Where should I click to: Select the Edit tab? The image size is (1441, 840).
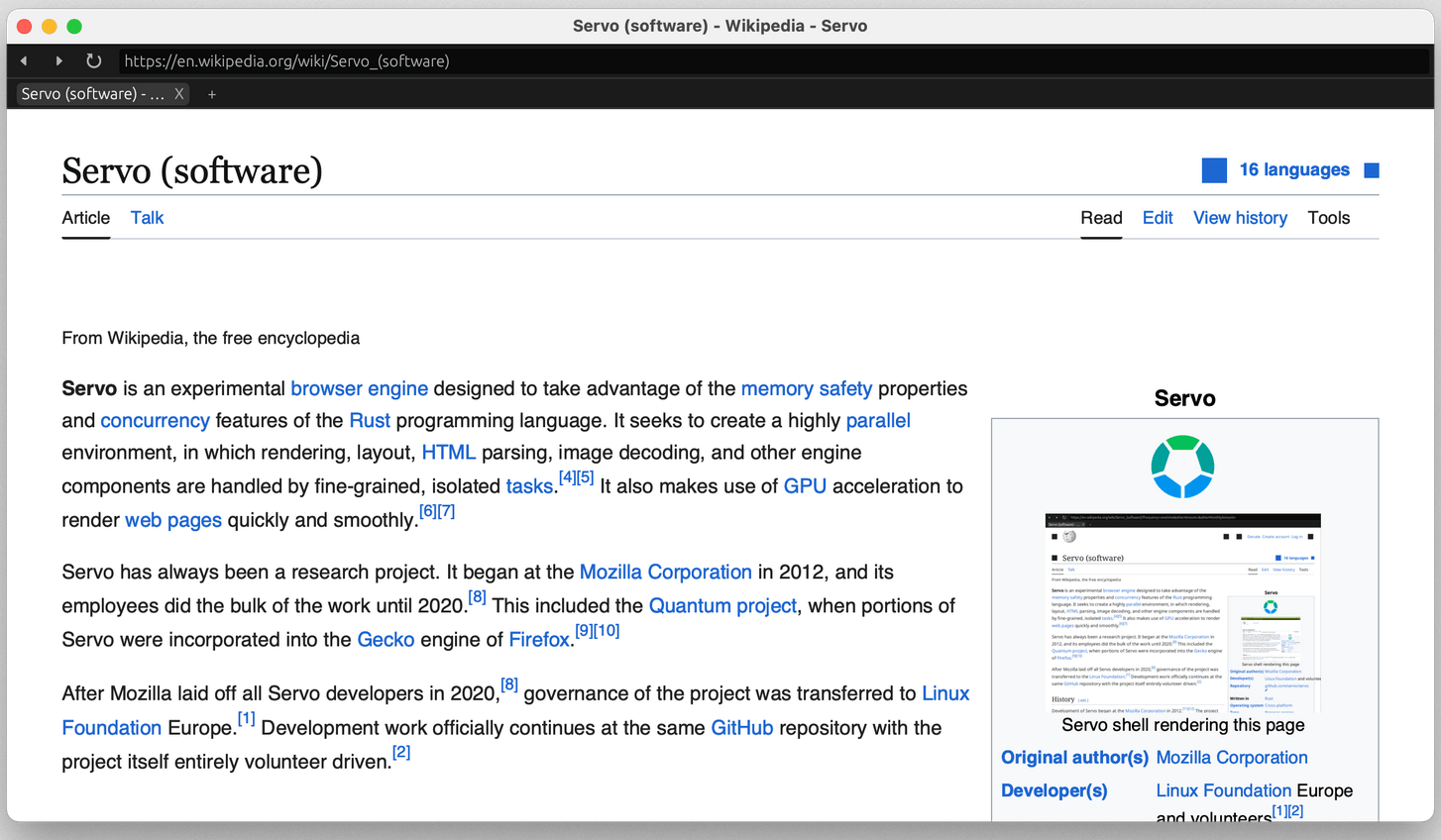(1157, 218)
